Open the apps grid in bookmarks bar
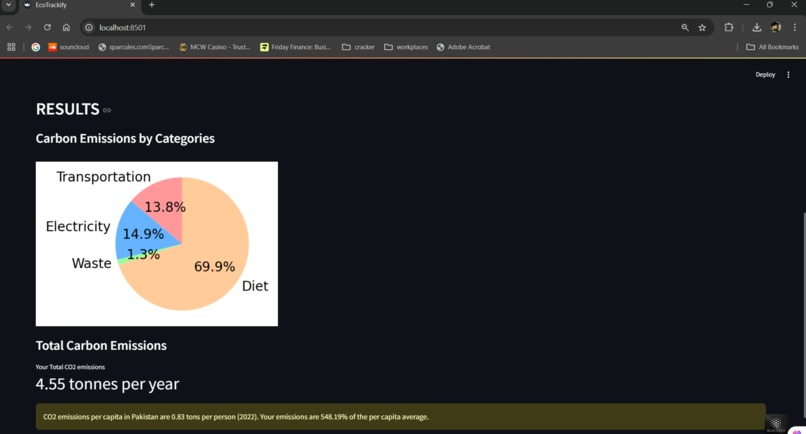Viewport: 806px width, 434px height. coord(11,47)
